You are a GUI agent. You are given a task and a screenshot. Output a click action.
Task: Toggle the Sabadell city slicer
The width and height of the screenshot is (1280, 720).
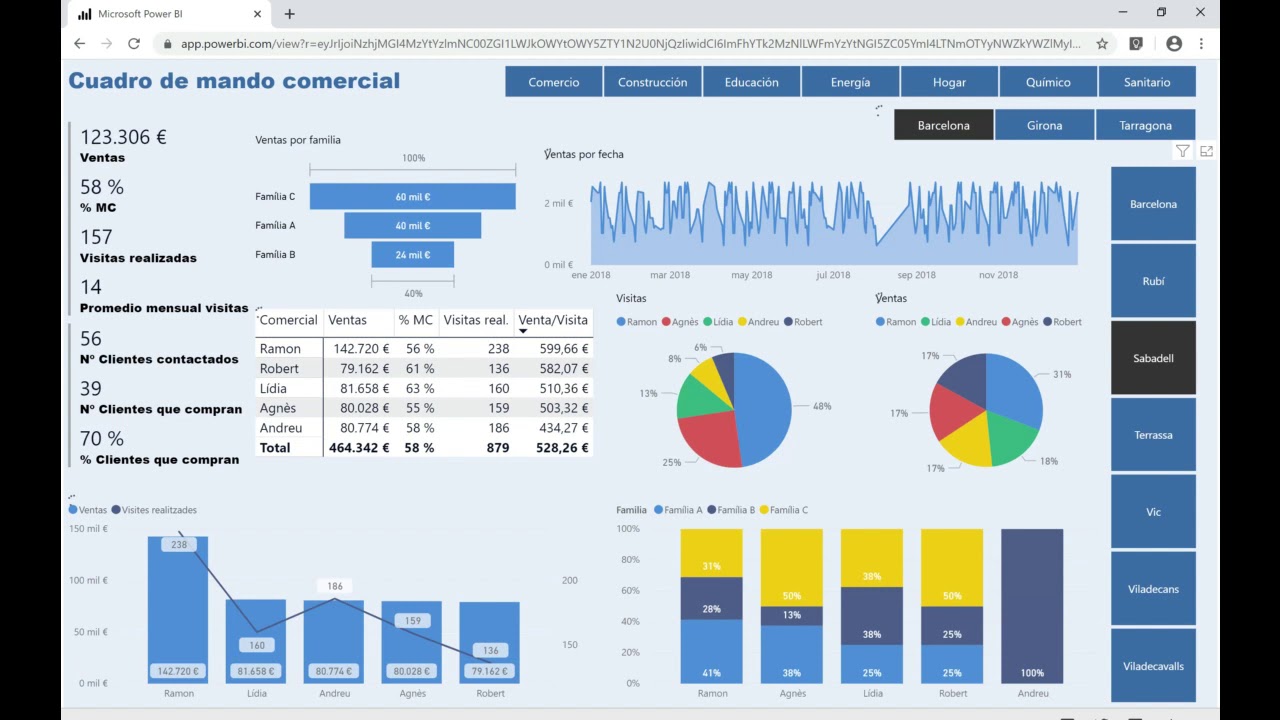click(1153, 358)
